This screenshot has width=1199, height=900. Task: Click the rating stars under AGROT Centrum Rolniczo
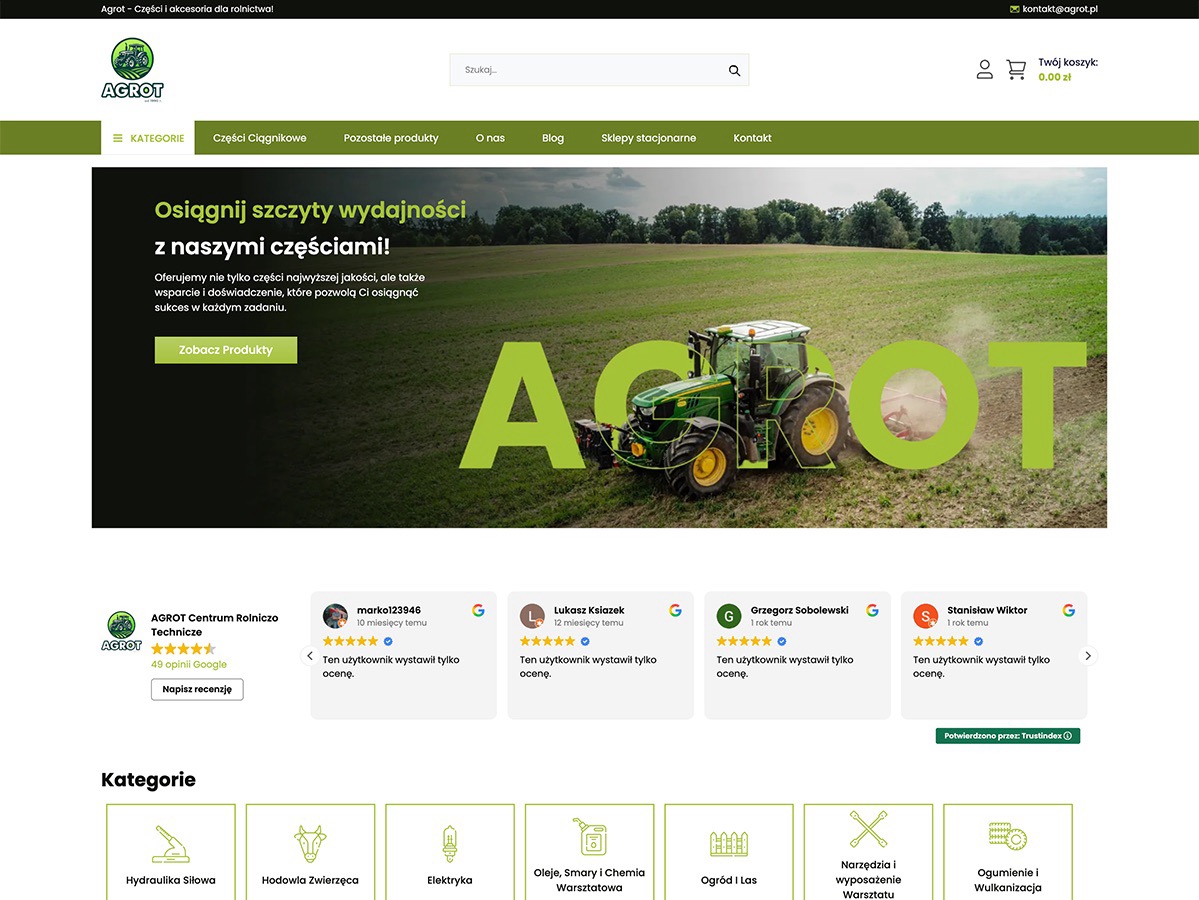184,649
